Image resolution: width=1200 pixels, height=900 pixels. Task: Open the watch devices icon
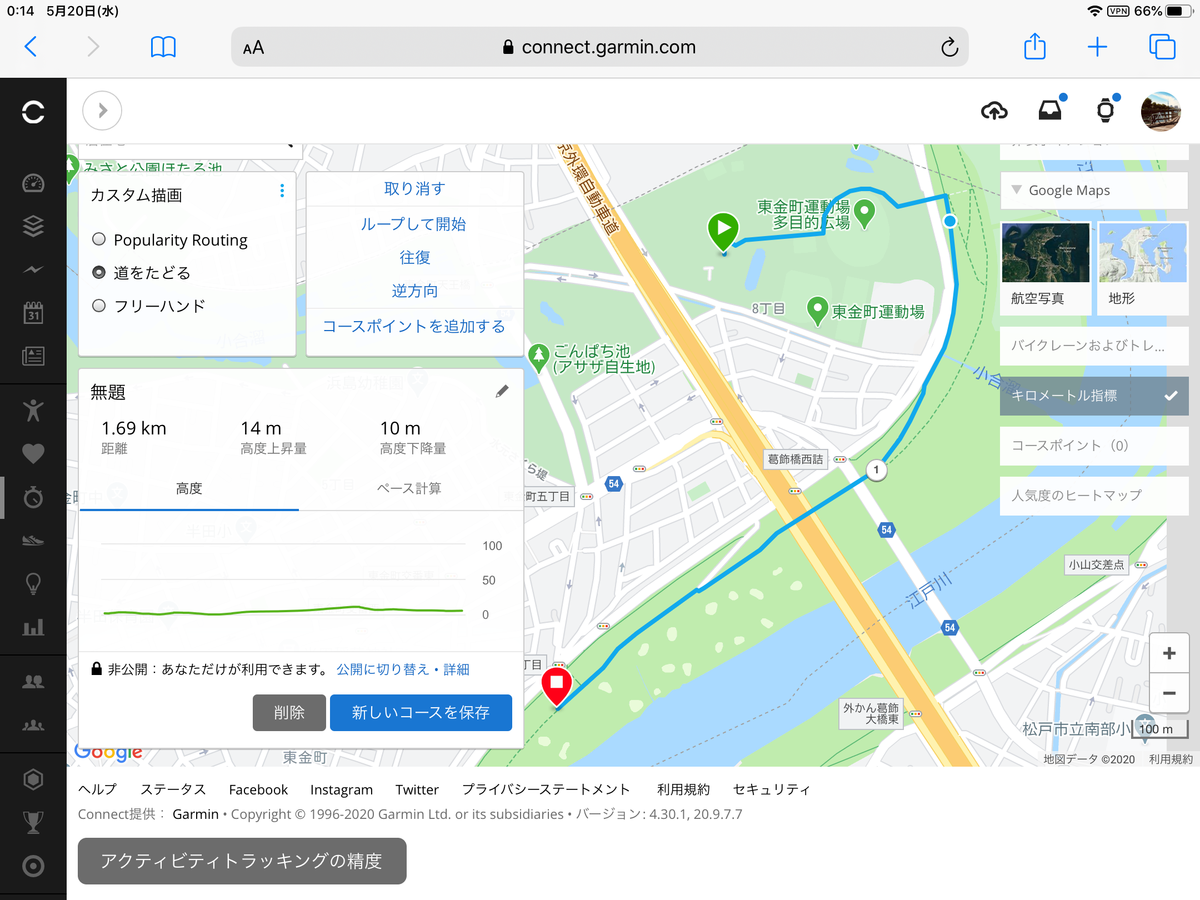pos(1105,111)
